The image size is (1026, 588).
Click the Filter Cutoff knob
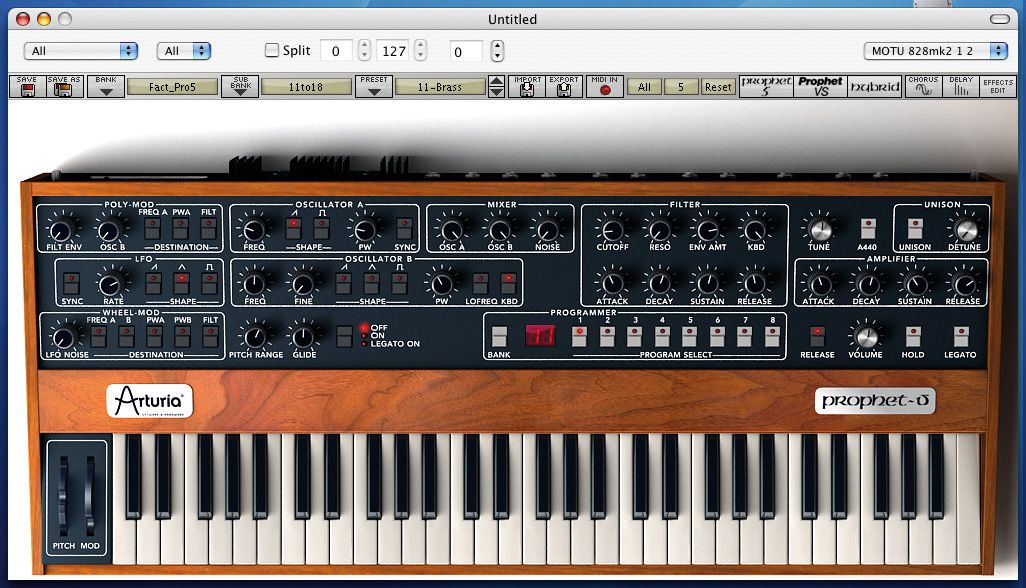612,230
